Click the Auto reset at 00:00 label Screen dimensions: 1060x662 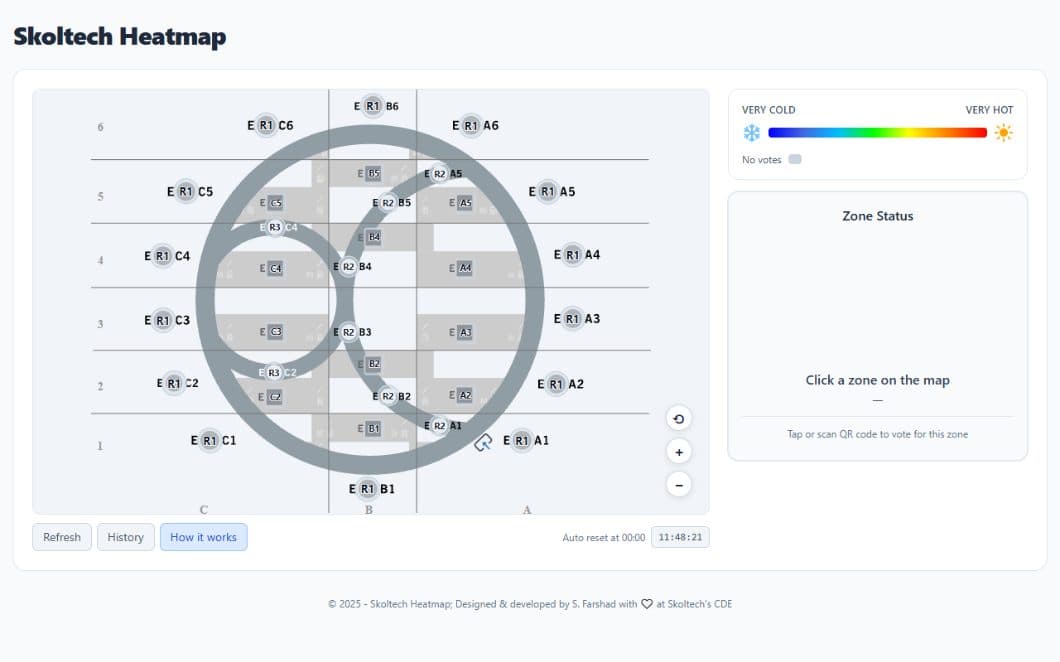tap(604, 538)
